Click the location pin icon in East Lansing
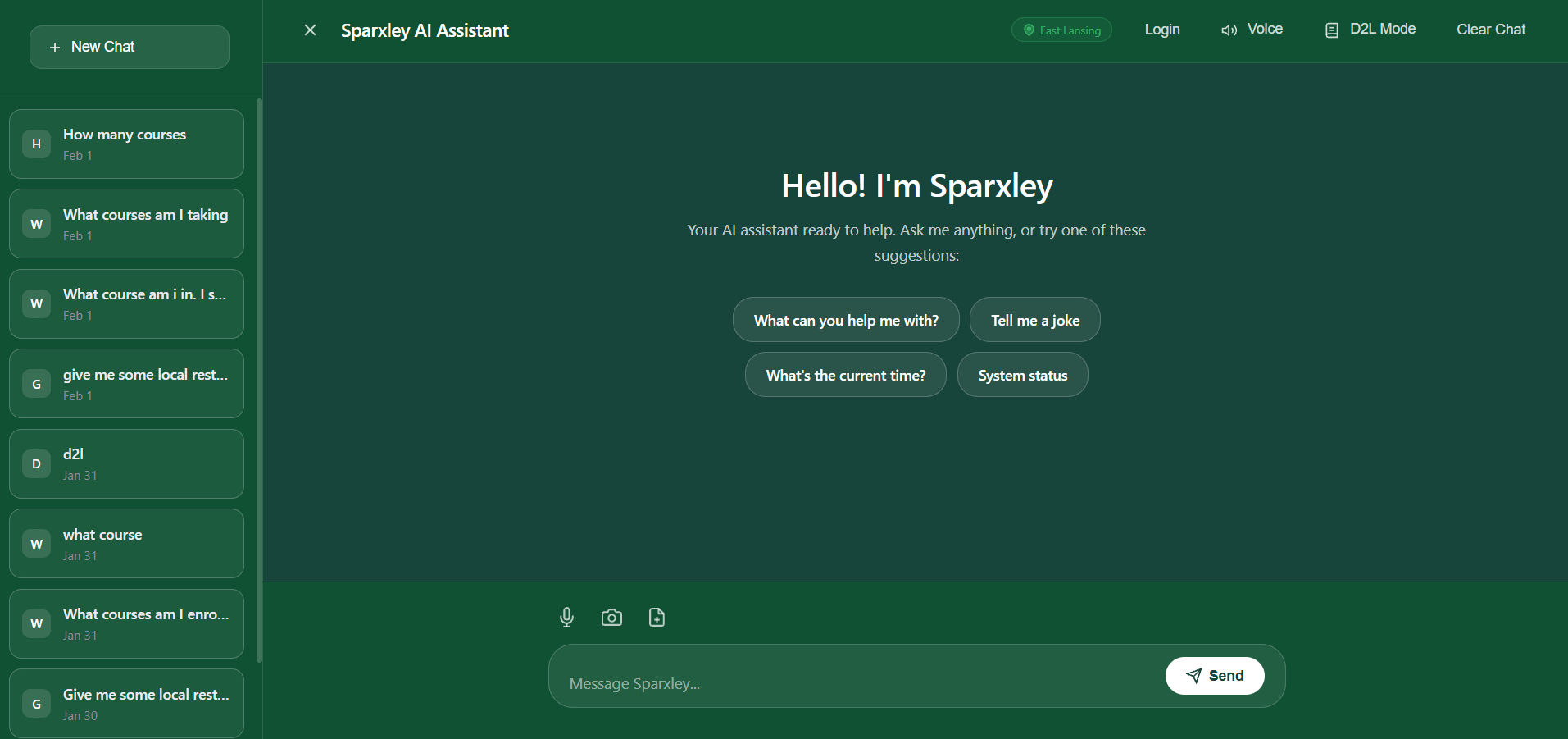Viewport: 1568px width, 739px height. pyautogui.click(x=1029, y=30)
